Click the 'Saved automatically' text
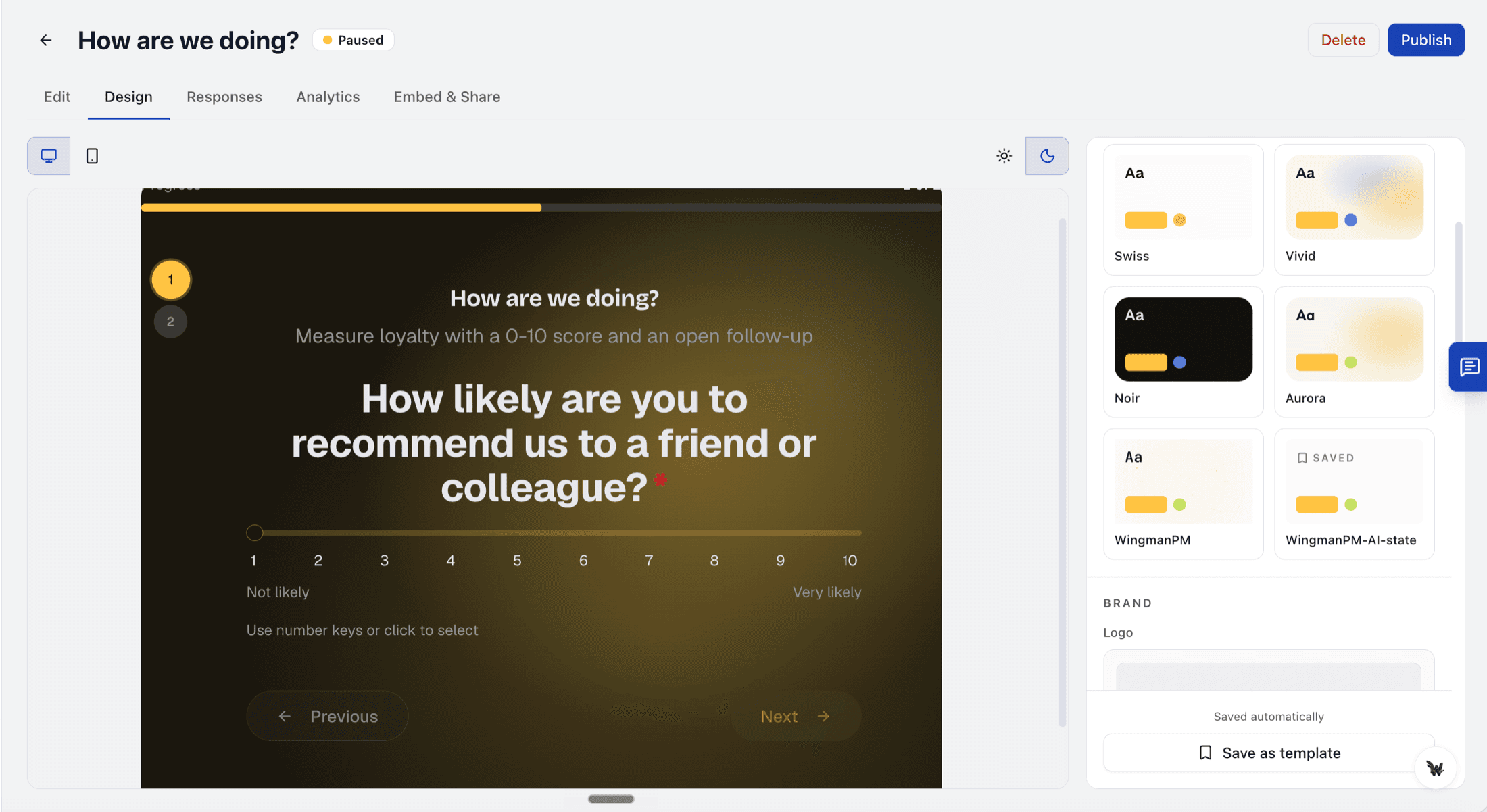 pos(1269,717)
